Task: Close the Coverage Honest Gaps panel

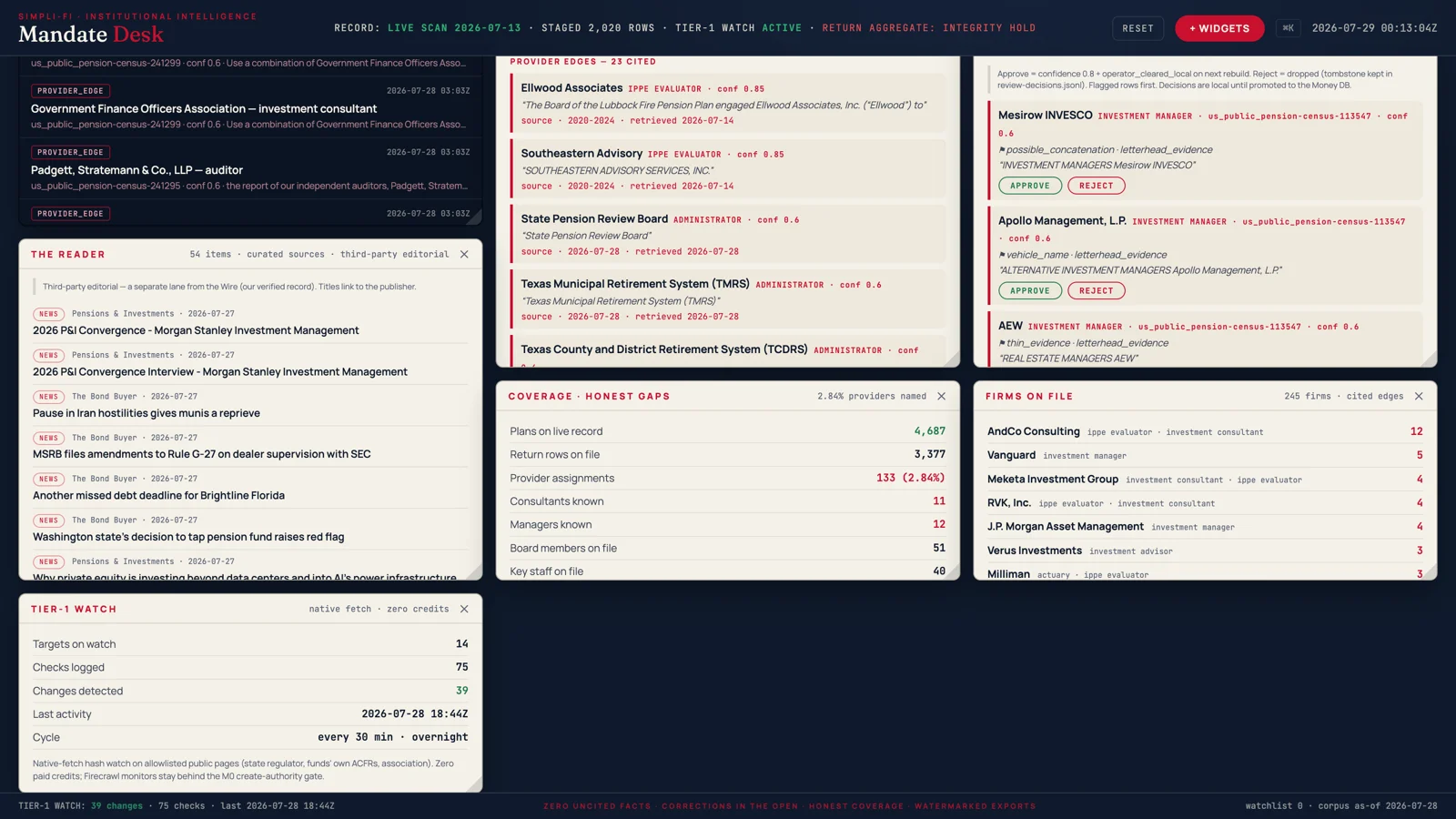Action: [942, 397]
